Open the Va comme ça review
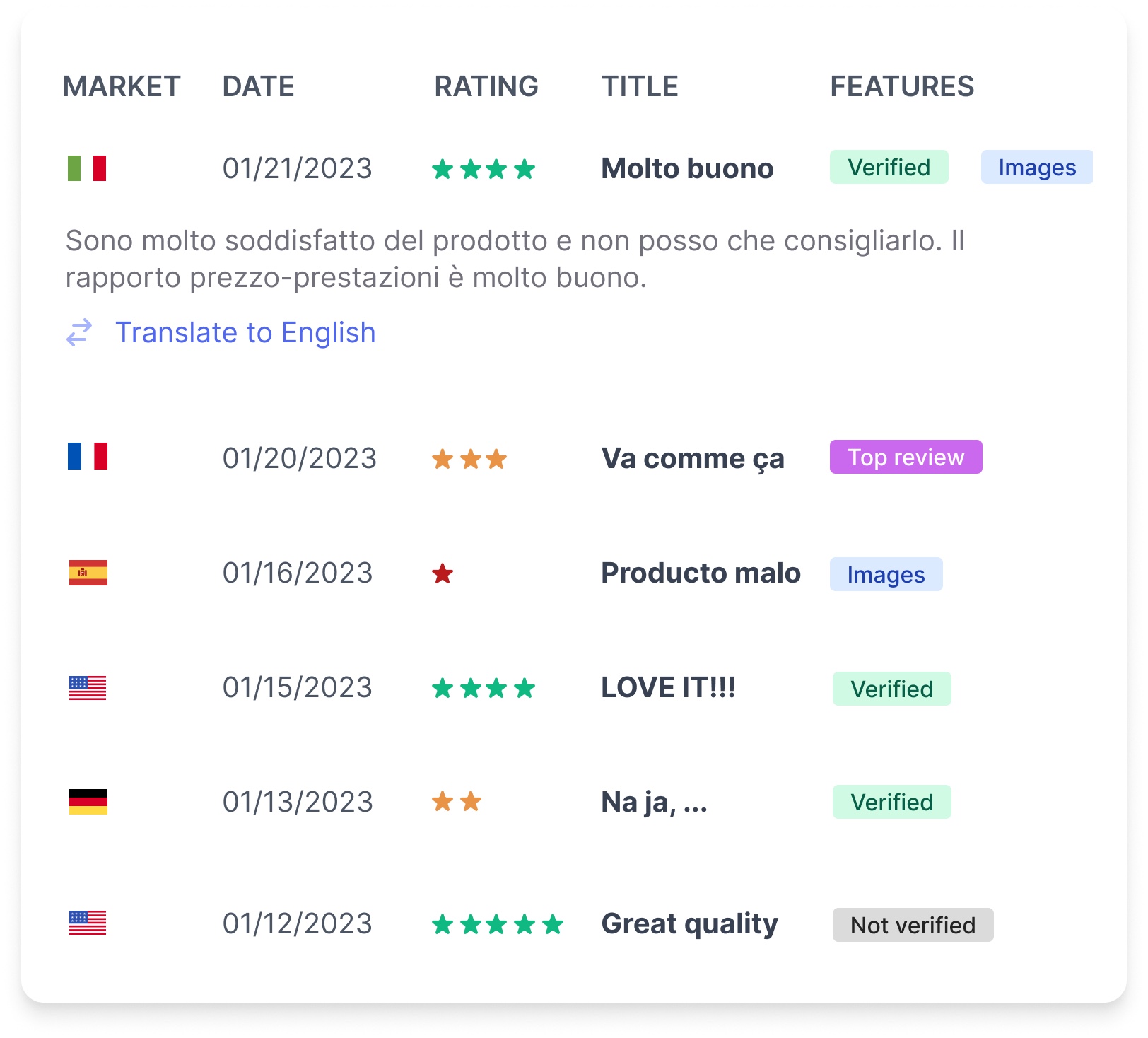 (692, 458)
